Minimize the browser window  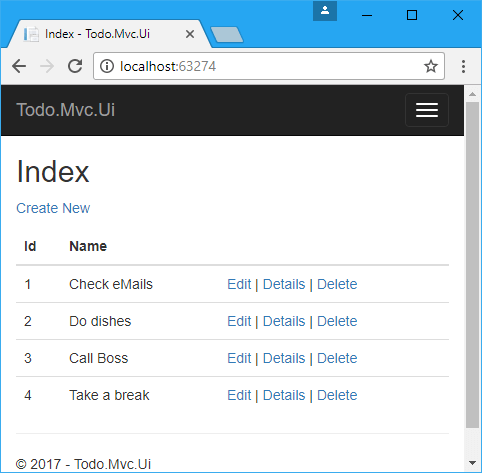click(367, 15)
